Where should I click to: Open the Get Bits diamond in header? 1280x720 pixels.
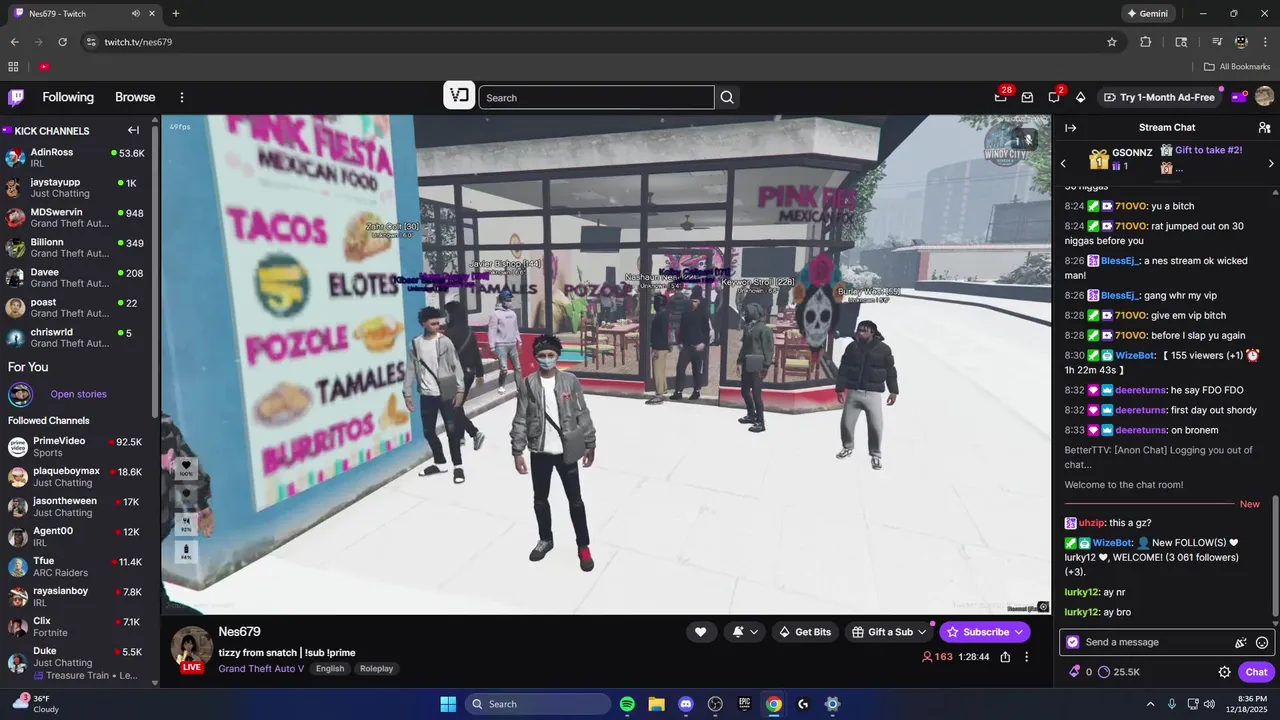[x=1080, y=97]
